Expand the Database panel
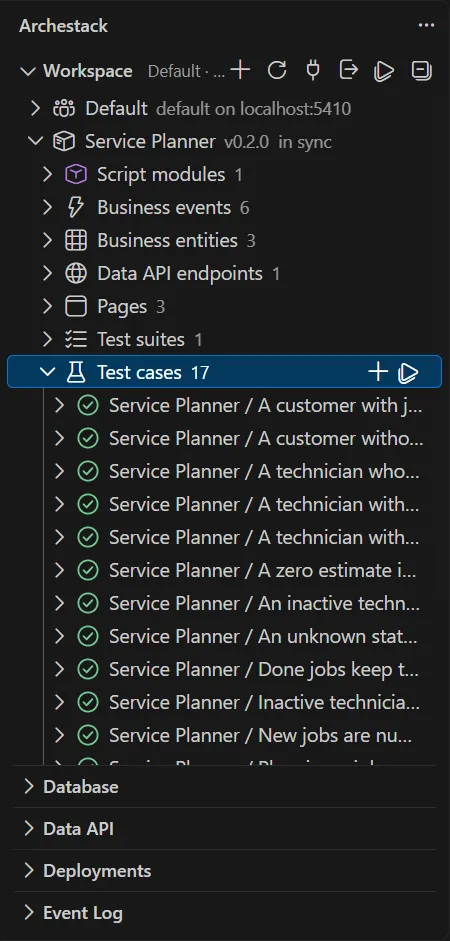 click(29, 787)
